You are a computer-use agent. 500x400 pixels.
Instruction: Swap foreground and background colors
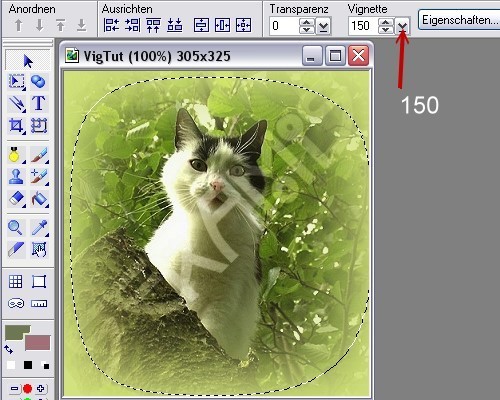9,350
